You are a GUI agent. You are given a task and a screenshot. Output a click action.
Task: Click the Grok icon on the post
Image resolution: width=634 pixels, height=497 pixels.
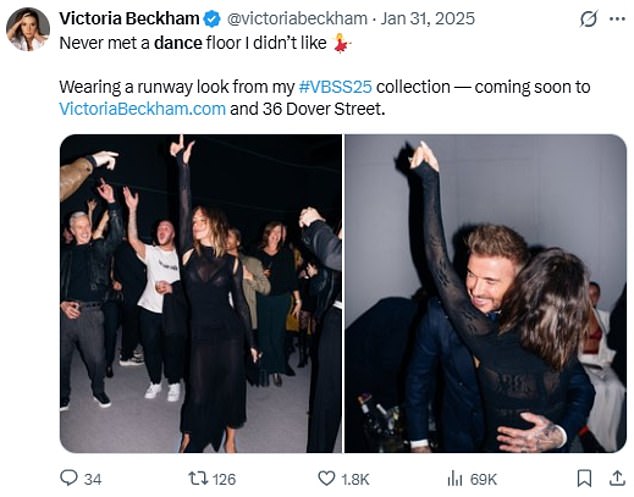click(589, 19)
